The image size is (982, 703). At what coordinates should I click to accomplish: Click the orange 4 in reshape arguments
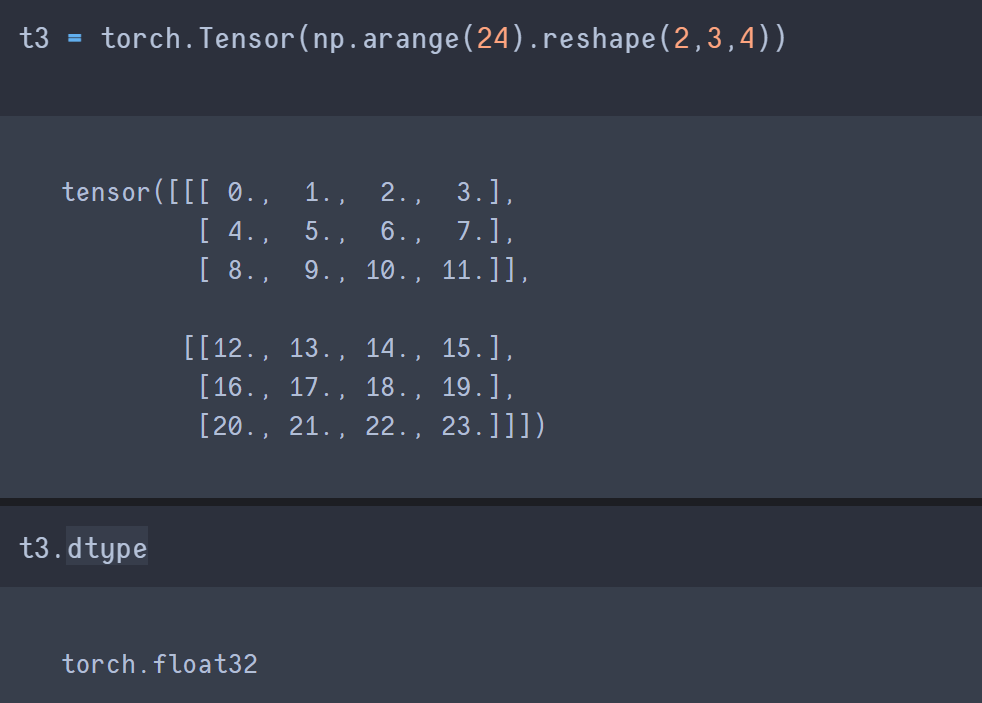(x=747, y=39)
